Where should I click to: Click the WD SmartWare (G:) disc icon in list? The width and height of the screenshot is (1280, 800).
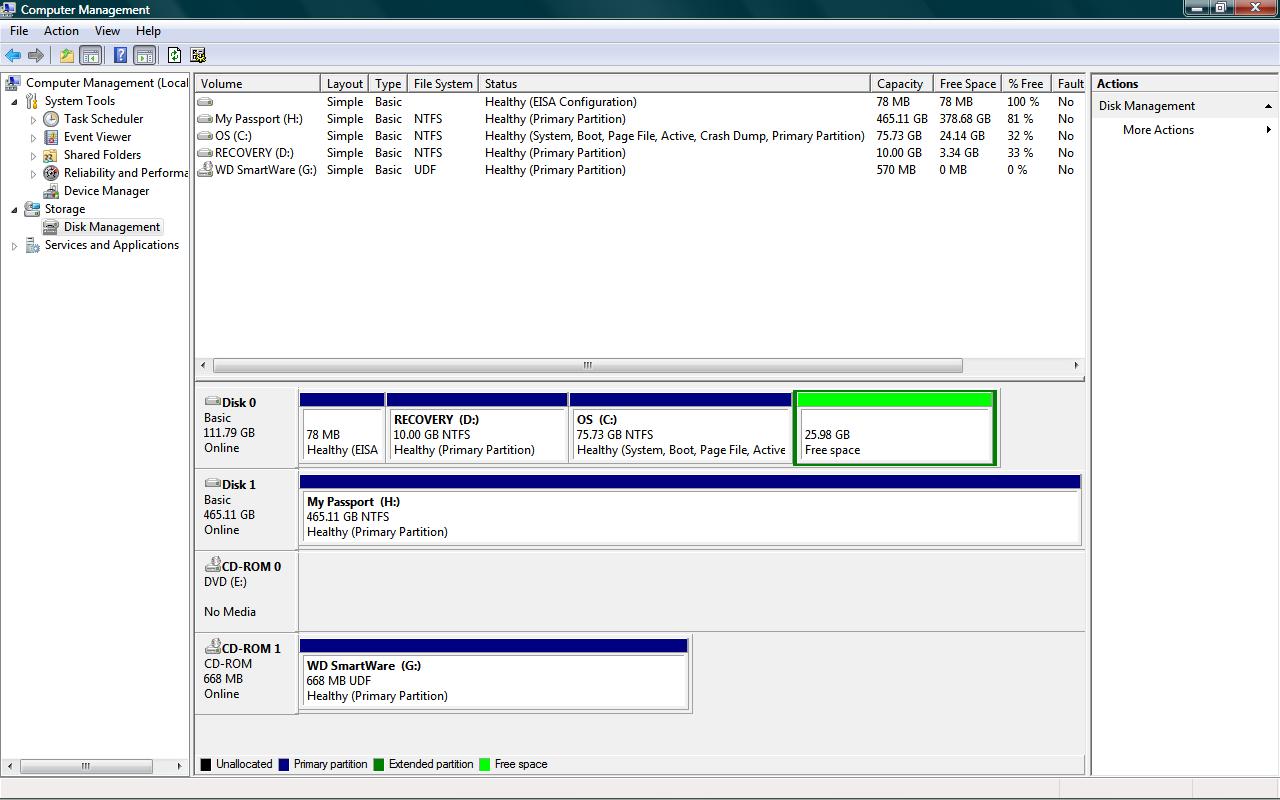pyautogui.click(x=205, y=170)
